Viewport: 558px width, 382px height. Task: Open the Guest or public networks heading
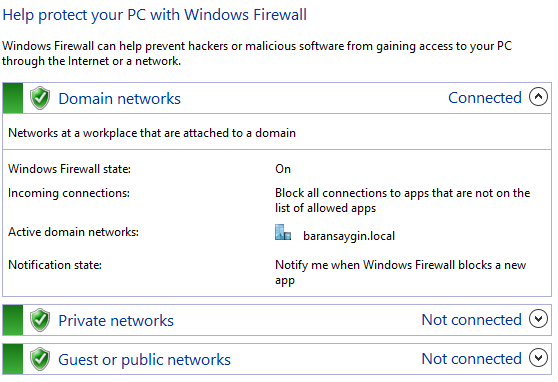(x=144, y=360)
